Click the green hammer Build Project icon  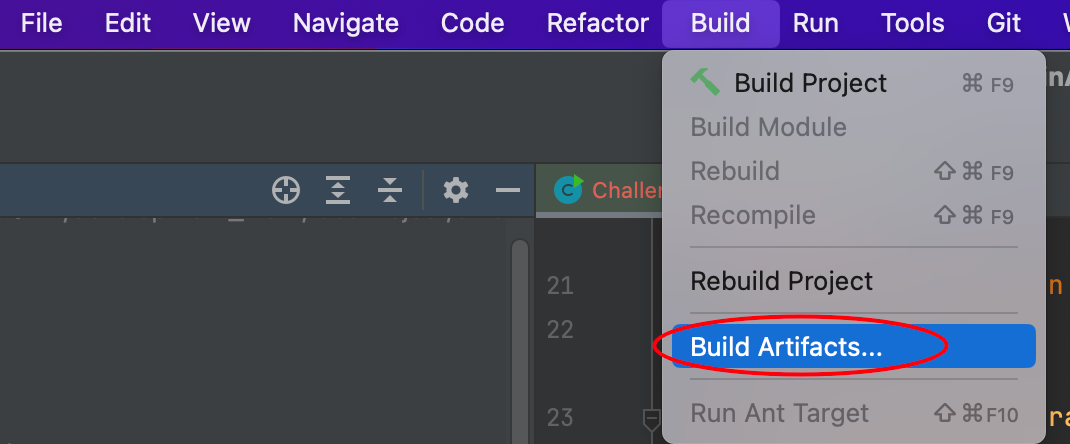(x=705, y=82)
